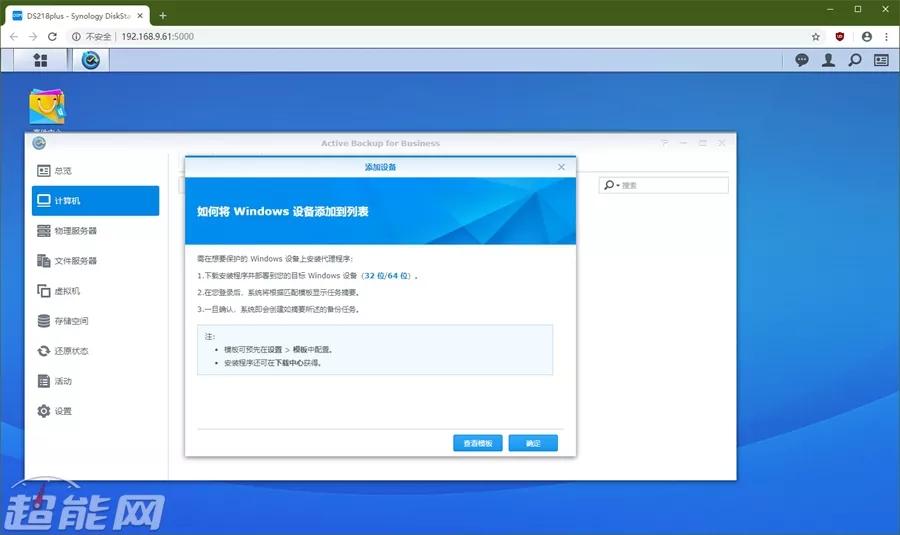Select 计算机 in the sidebar
The image size is (900, 535).
[x=95, y=200]
